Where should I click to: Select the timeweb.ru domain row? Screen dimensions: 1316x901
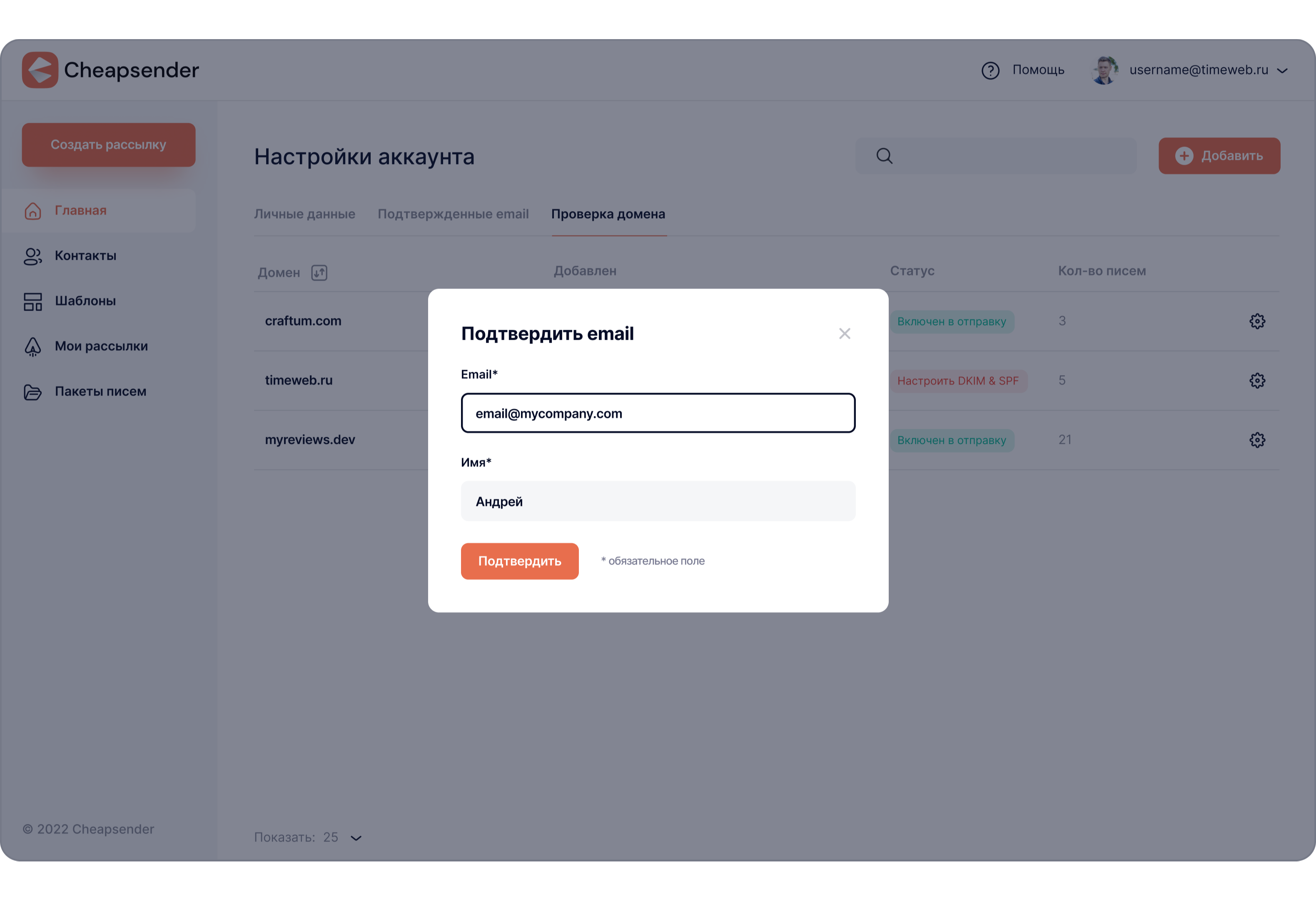[767, 381]
